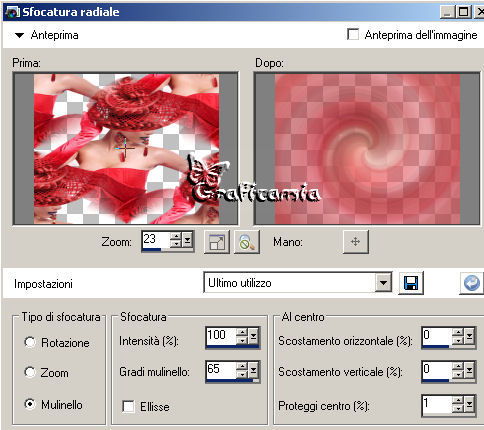
Task: Open the Ultimo utilizzo presets dropdown
Action: tap(383, 283)
